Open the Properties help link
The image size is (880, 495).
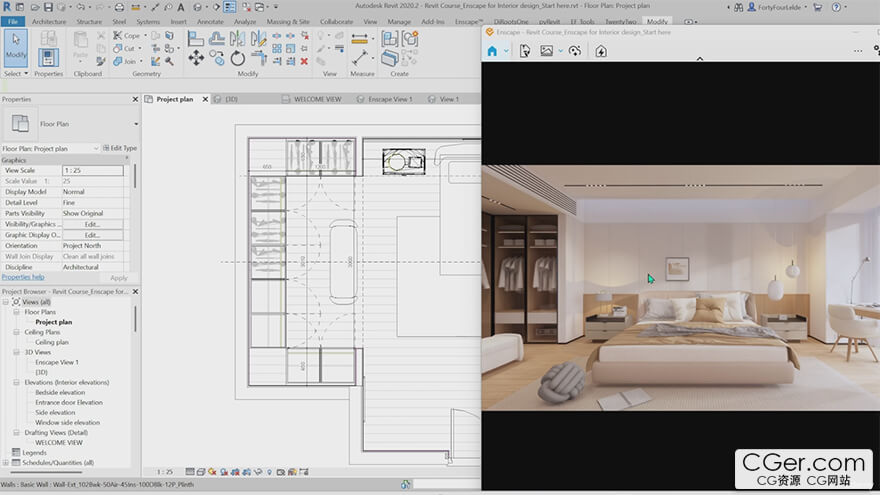(x=23, y=277)
